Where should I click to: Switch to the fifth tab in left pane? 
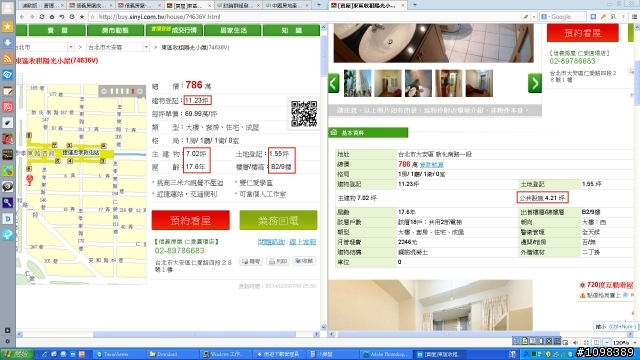pos(238,5)
